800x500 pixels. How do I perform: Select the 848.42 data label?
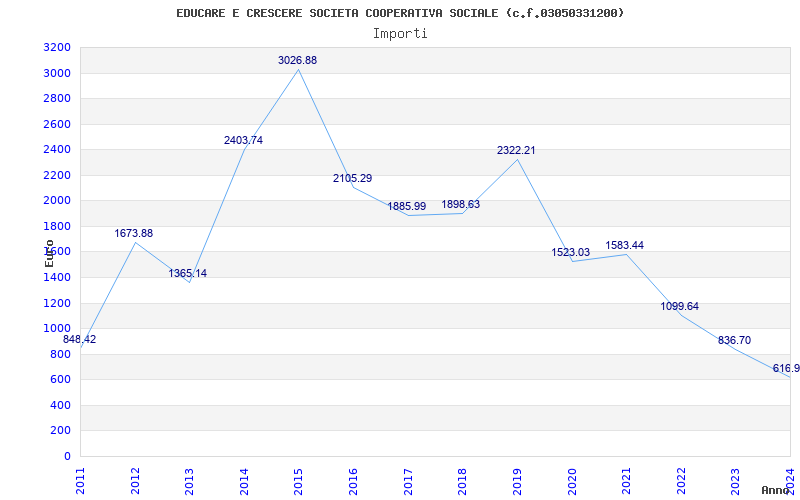80,339
